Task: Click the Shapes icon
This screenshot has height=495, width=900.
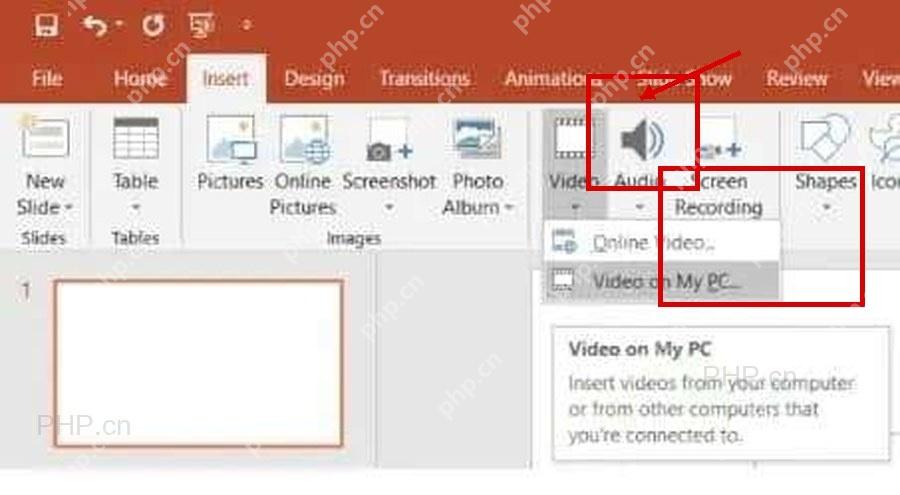Action: click(x=825, y=138)
